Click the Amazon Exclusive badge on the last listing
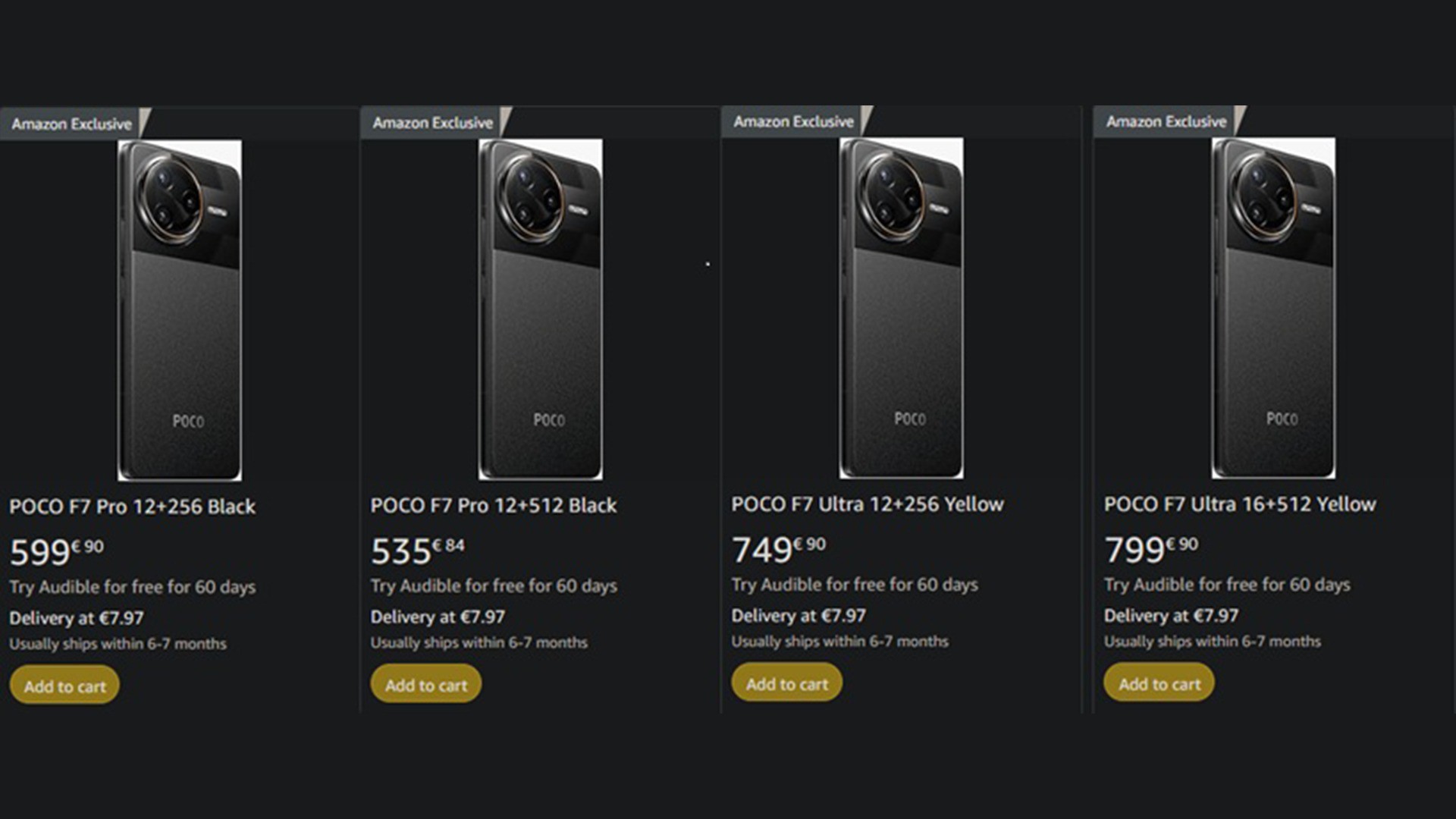This screenshot has height=819, width=1456. click(1166, 121)
